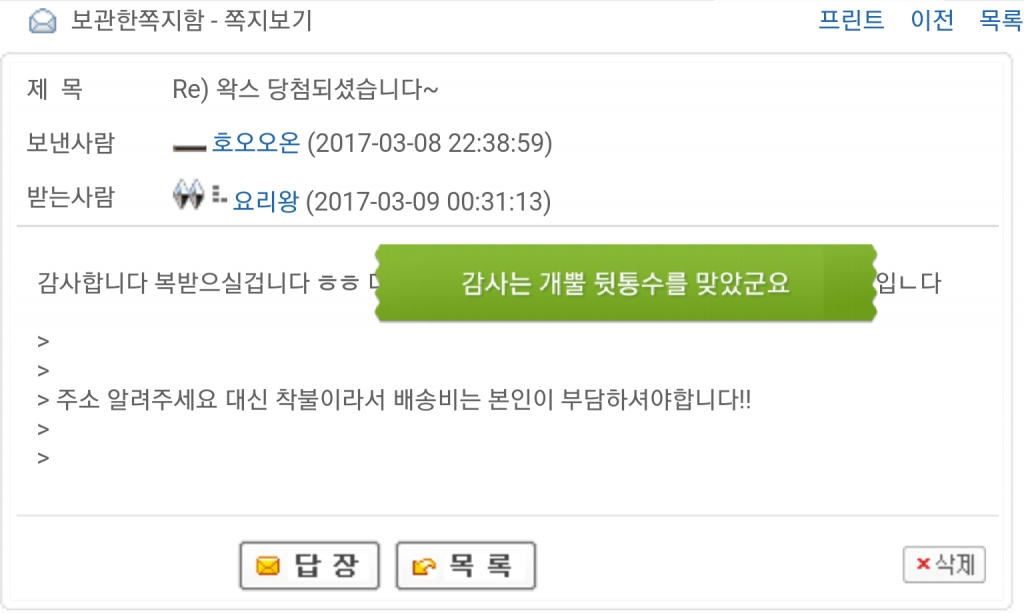The height and width of the screenshot is (613, 1024).
Task: Reply using the 답장 button
Action: tap(310, 565)
